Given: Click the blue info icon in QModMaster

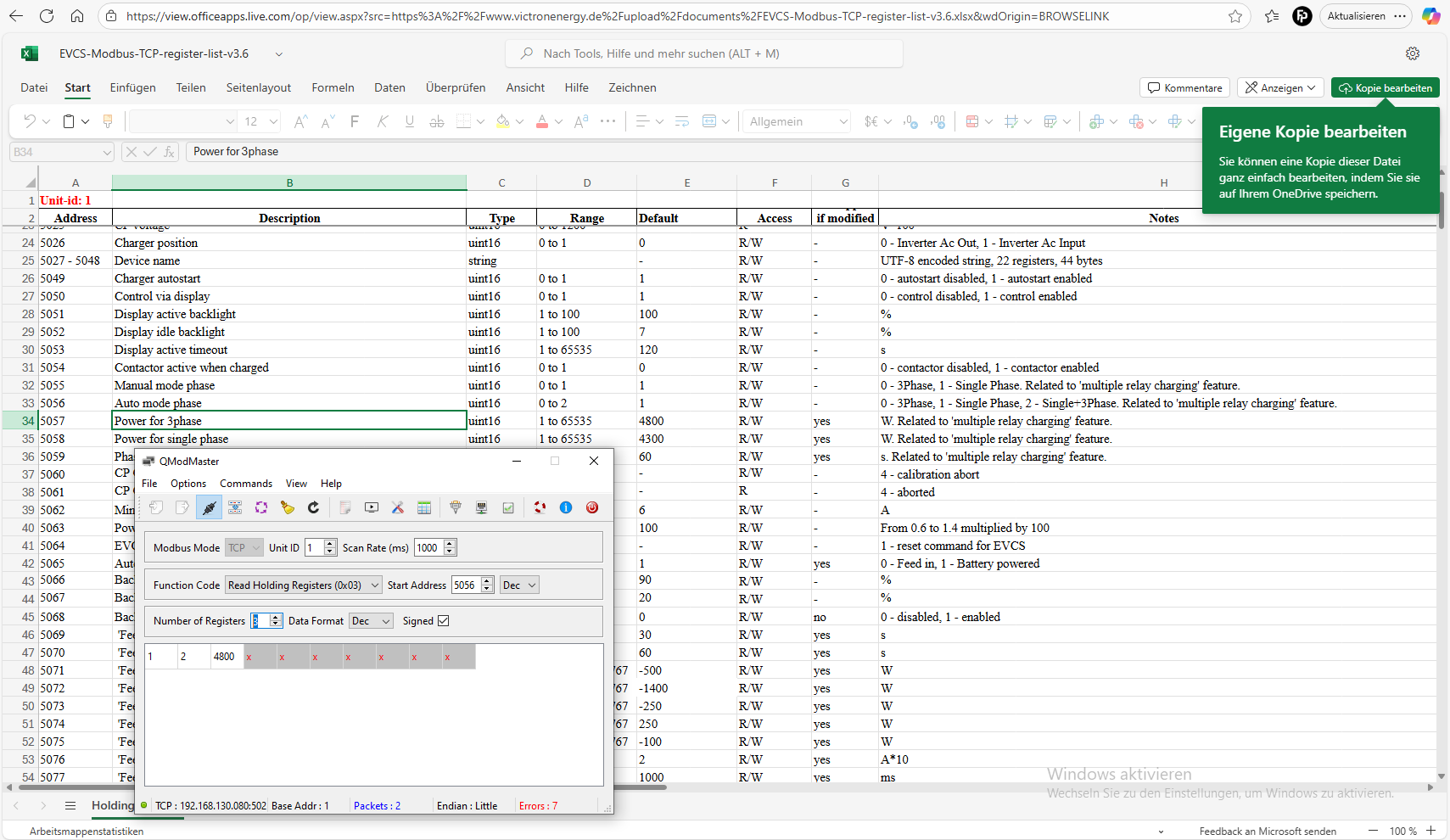Looking at the screenshot, I should 566,507.
